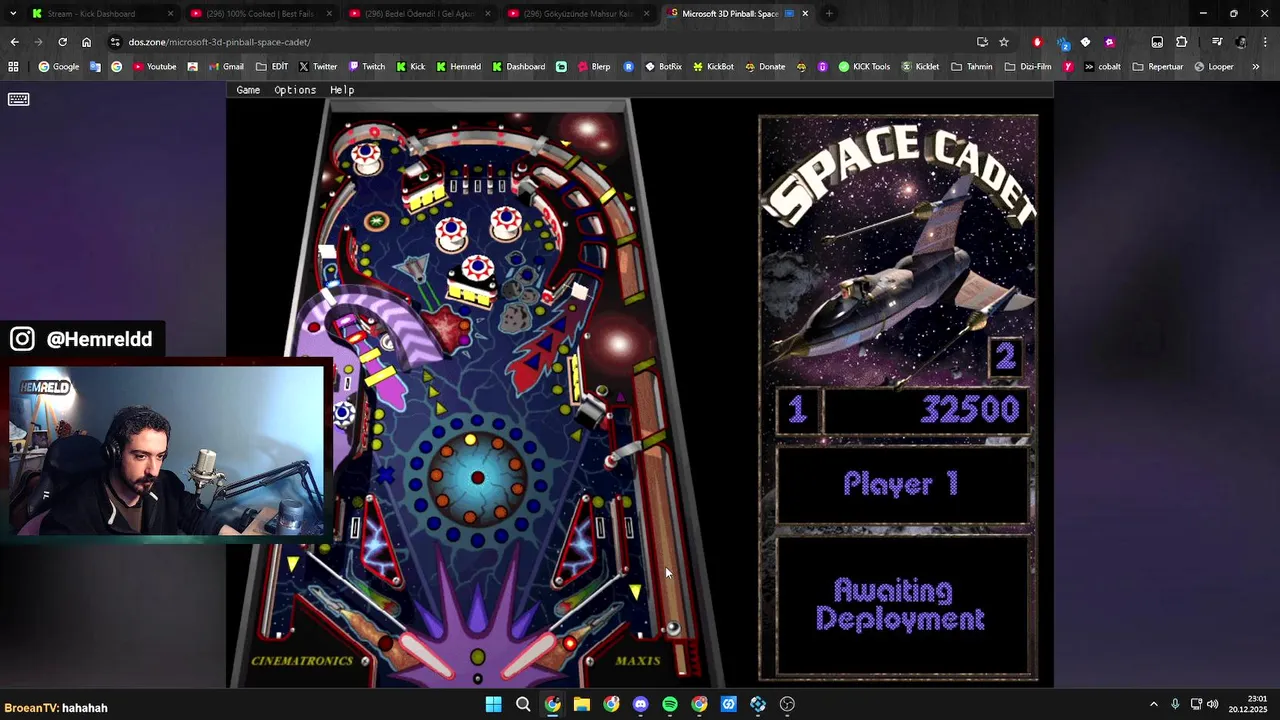
Task: Open Windows taskbar search
Action: click(523, 704)
